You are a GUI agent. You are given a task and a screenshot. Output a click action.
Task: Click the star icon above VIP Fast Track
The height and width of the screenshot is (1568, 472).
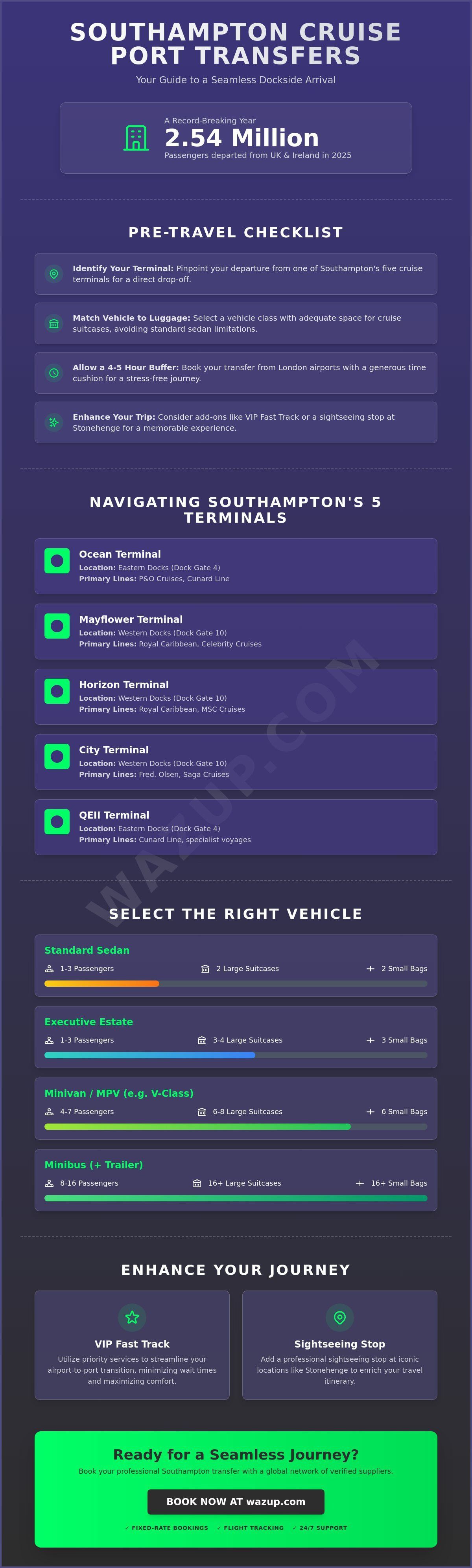pos(132,1317)
